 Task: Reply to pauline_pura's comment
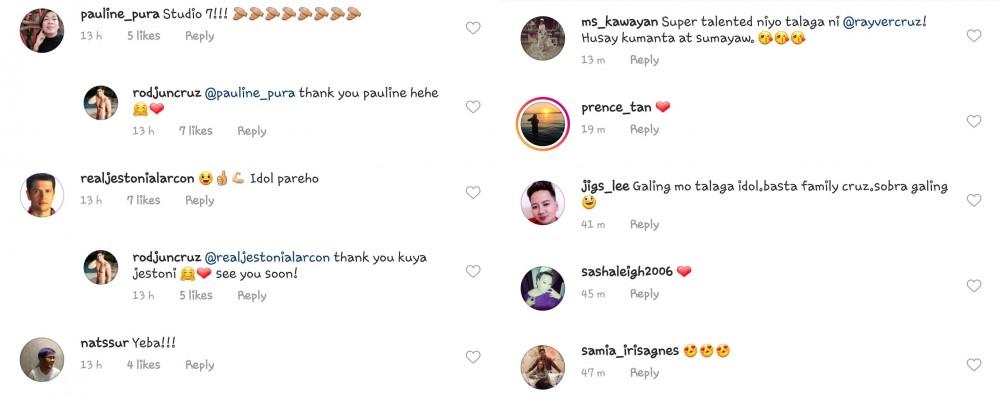coord(200,36)
